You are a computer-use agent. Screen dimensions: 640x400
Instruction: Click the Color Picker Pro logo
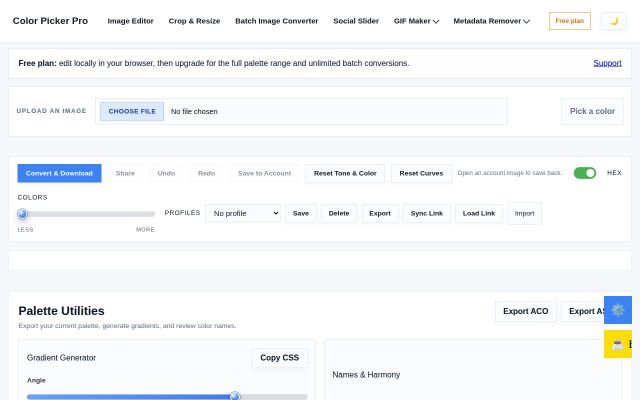[x=50, y=21]
